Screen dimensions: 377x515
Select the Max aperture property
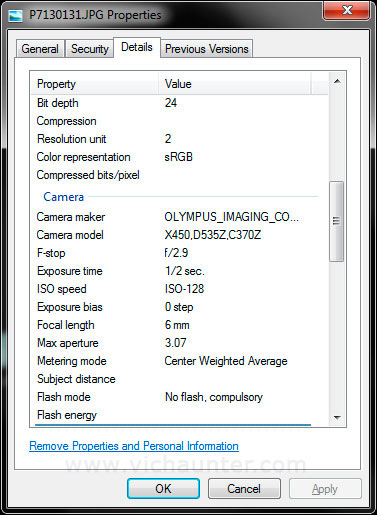(x=68, y=343)
